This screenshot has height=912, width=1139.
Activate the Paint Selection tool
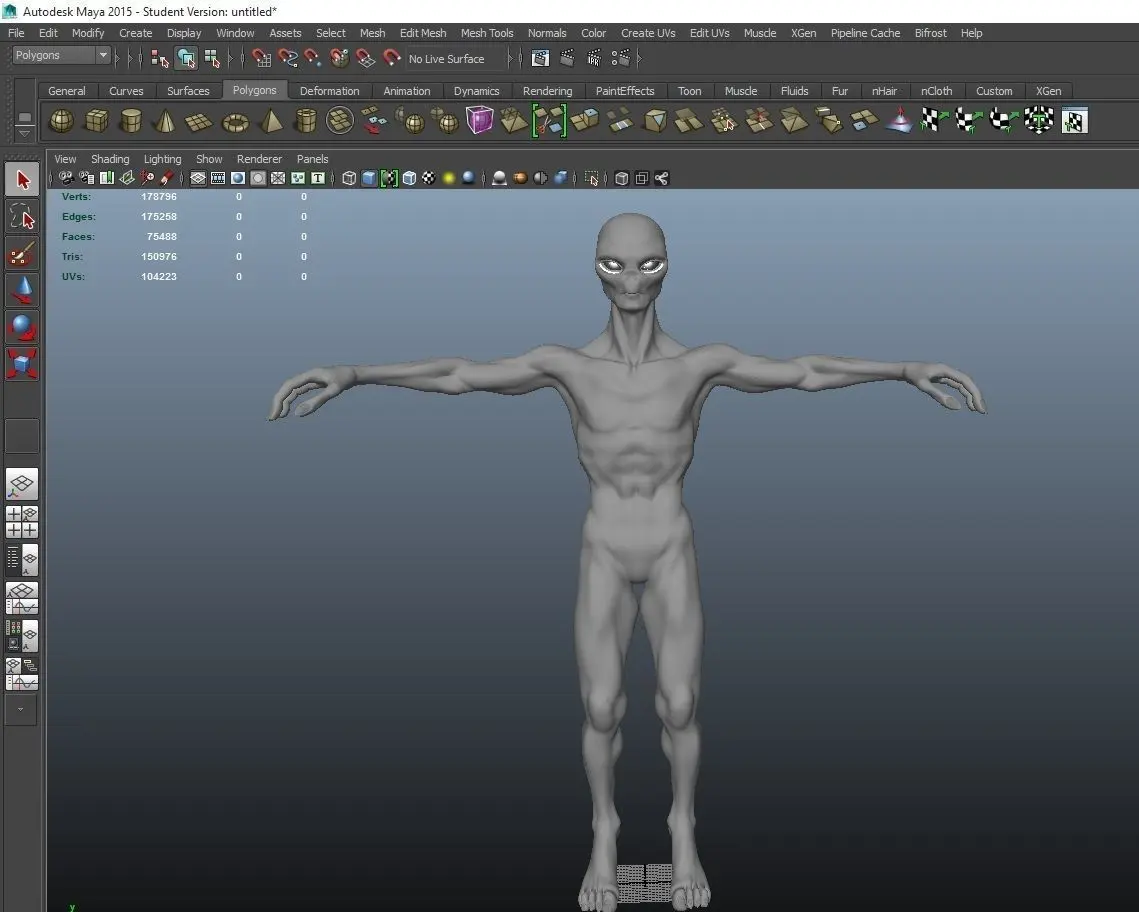pyautogui.click(x=23, y=253)
